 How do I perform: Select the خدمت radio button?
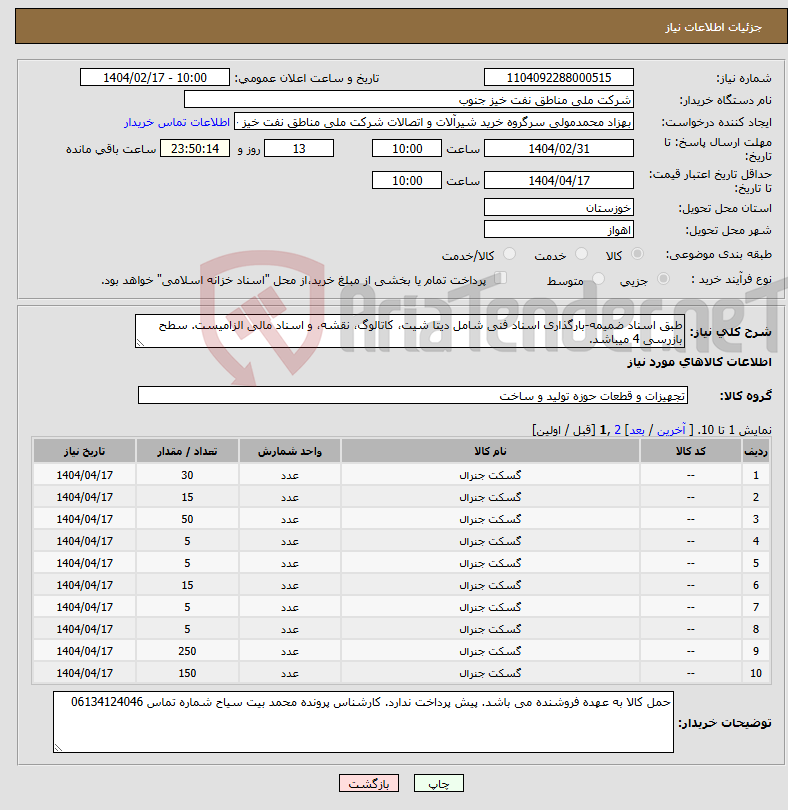581,254
